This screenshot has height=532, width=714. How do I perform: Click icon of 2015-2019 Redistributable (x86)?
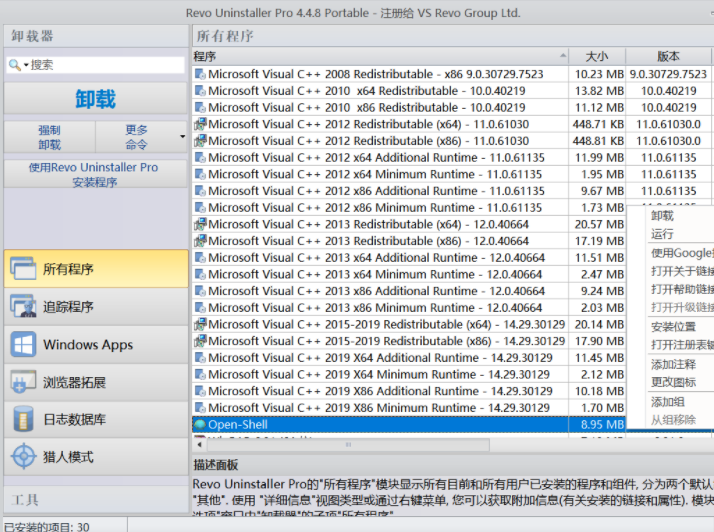[x=200, y=341]
